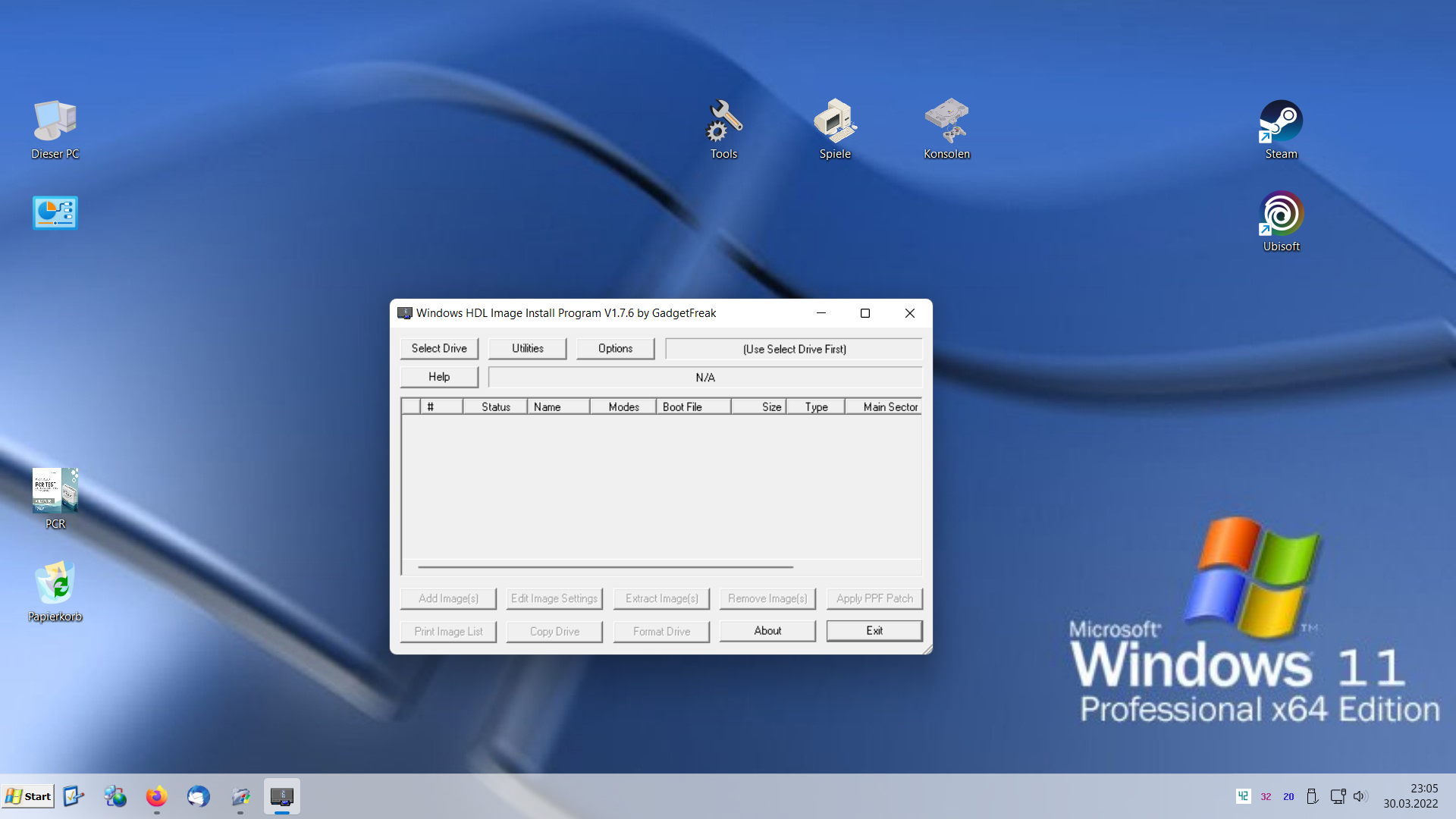Image resolution: width=1456 pixels, height=819 pixels.
Task: Launch the Ubisoft shortcut
Action: (1281, 221)
